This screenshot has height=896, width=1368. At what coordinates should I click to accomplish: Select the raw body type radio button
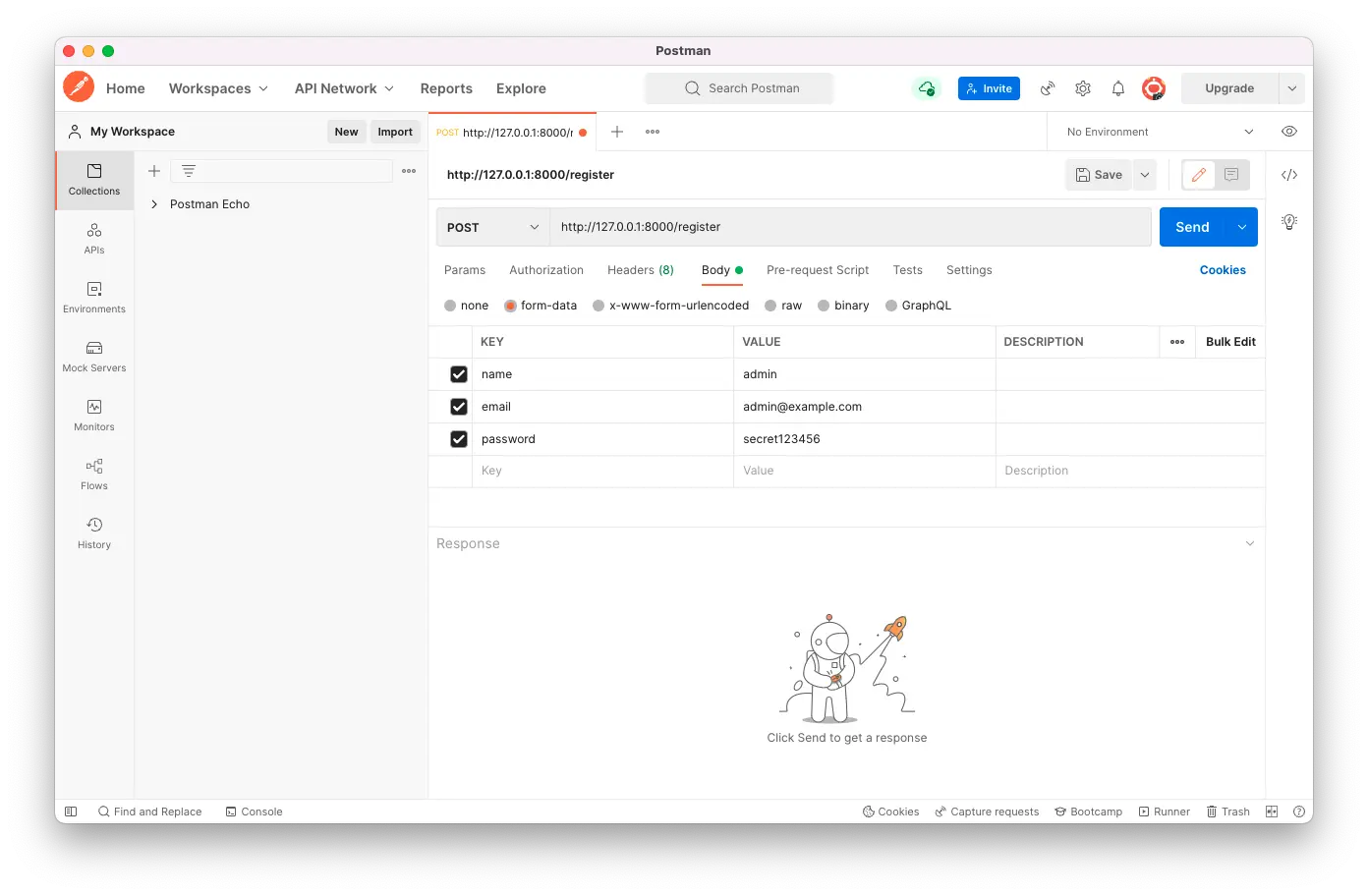[x=769, y=306]
